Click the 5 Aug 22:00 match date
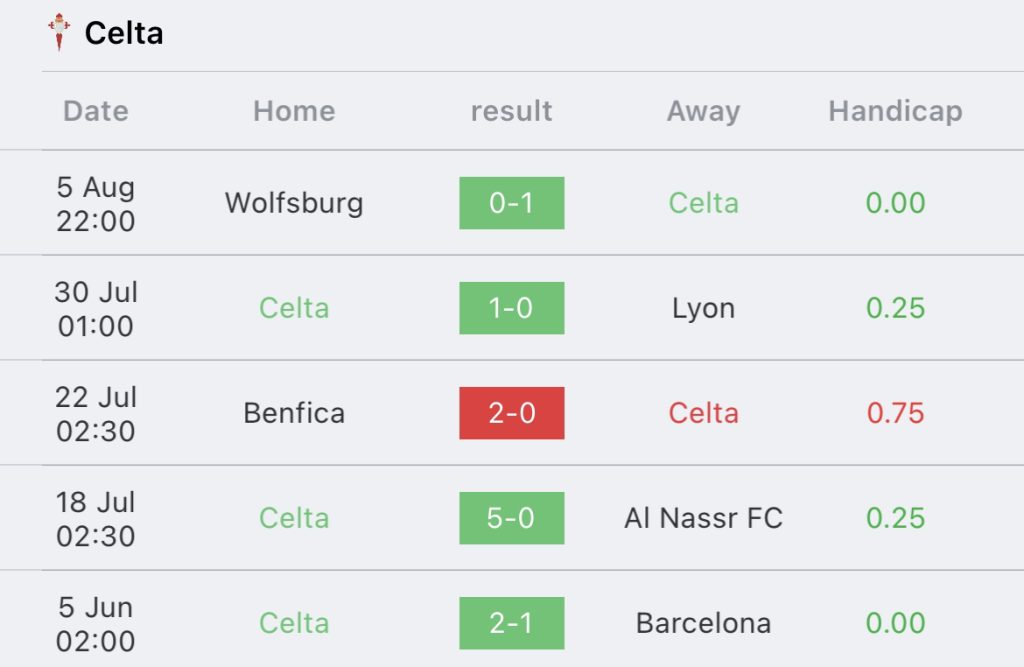 [95, 204]
